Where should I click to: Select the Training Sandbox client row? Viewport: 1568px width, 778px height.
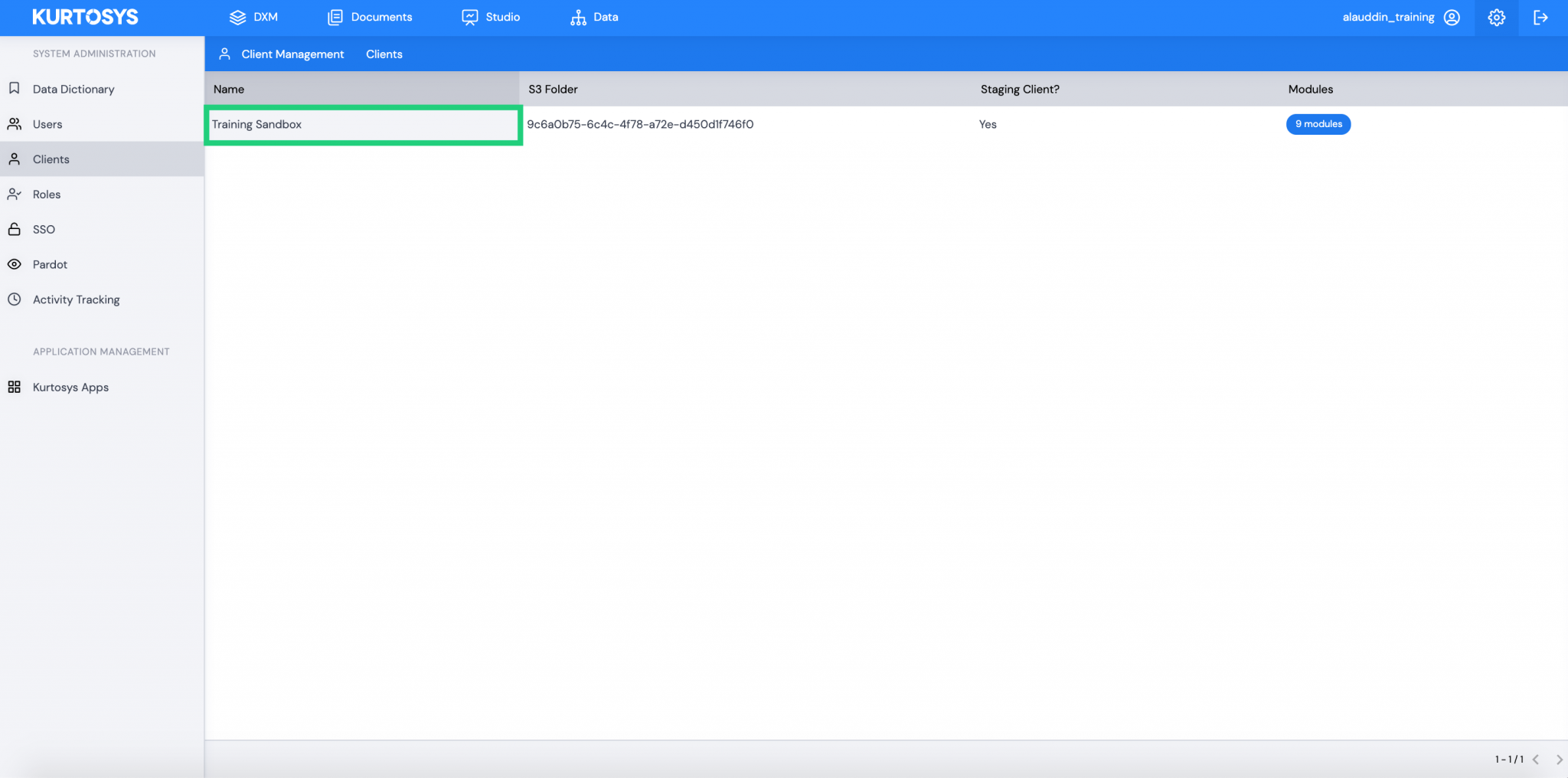363,124
